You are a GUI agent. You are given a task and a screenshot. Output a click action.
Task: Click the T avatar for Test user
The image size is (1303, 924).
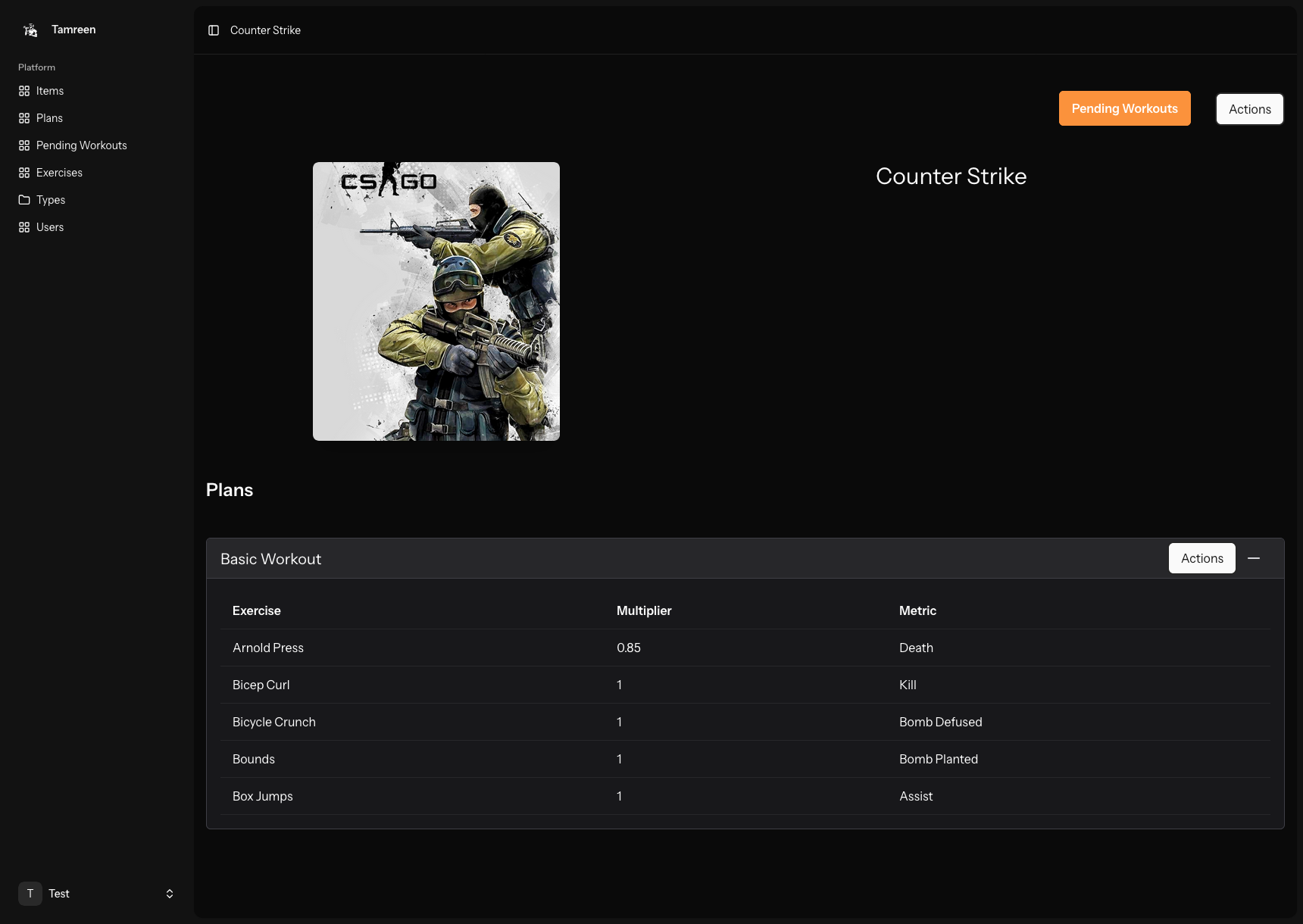click(30, 894)
